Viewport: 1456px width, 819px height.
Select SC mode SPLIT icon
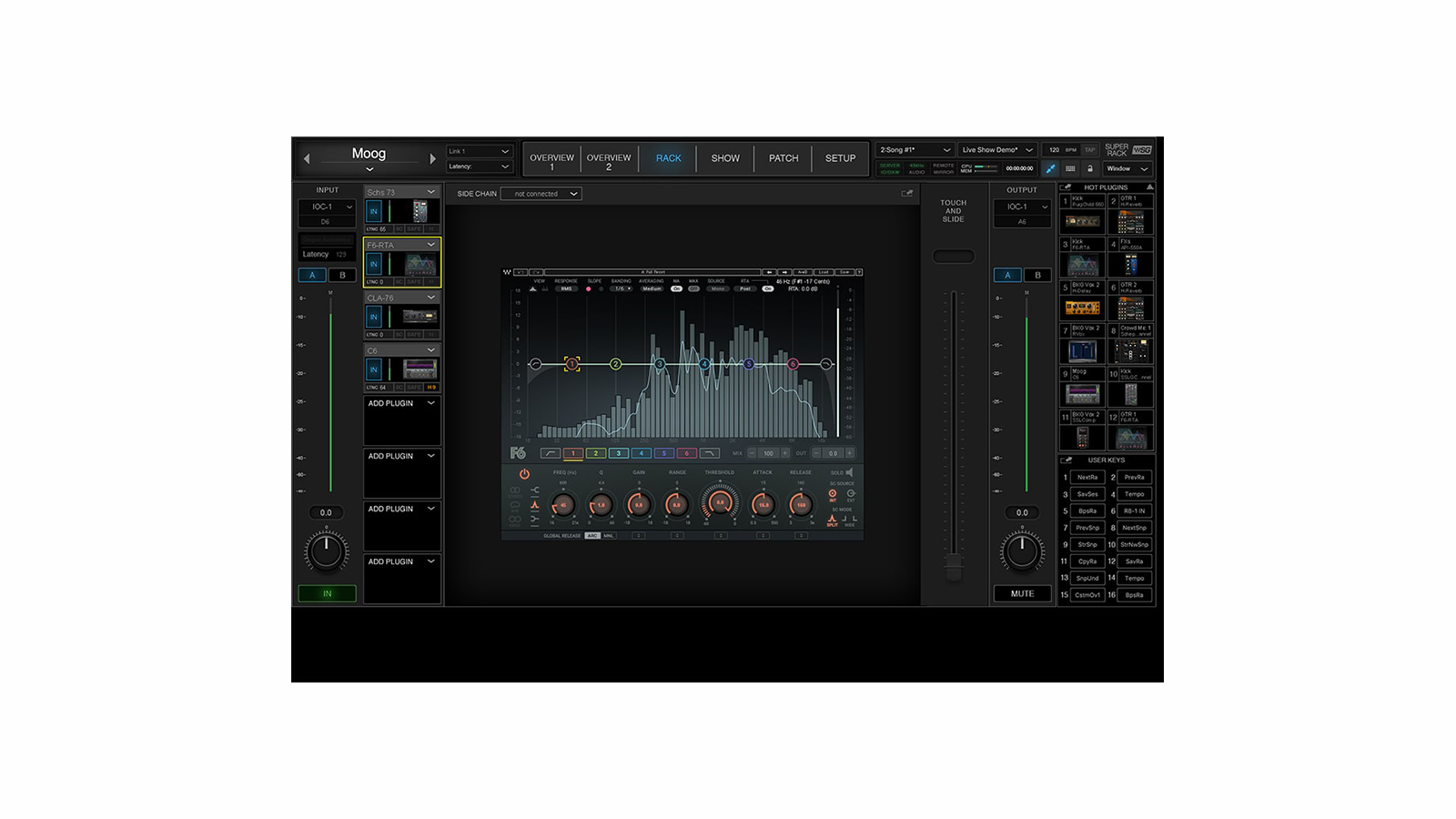832,521
